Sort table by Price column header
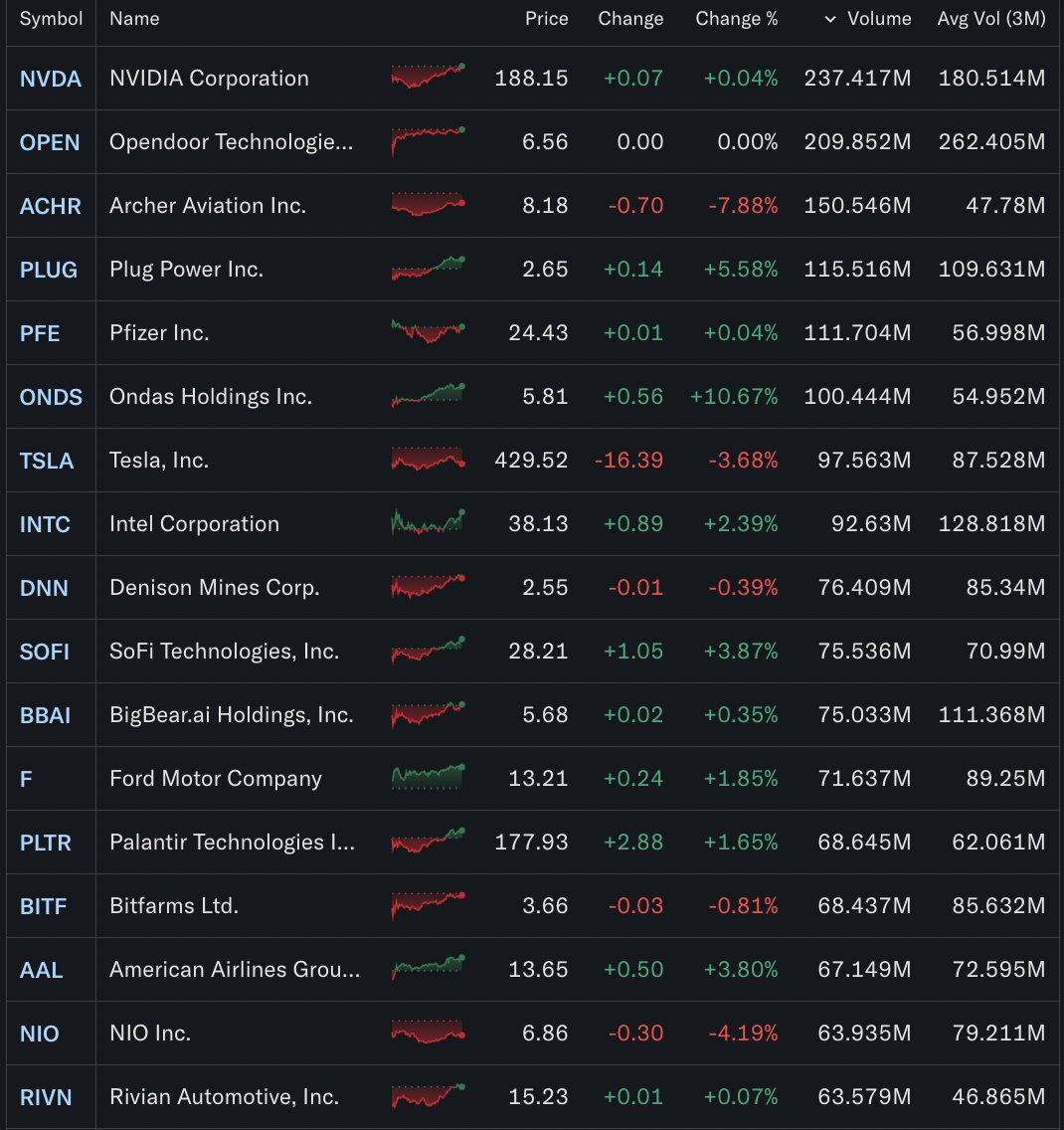Image resolution: width=1064 pixels, height=1130 pixels. coord(547,19)
